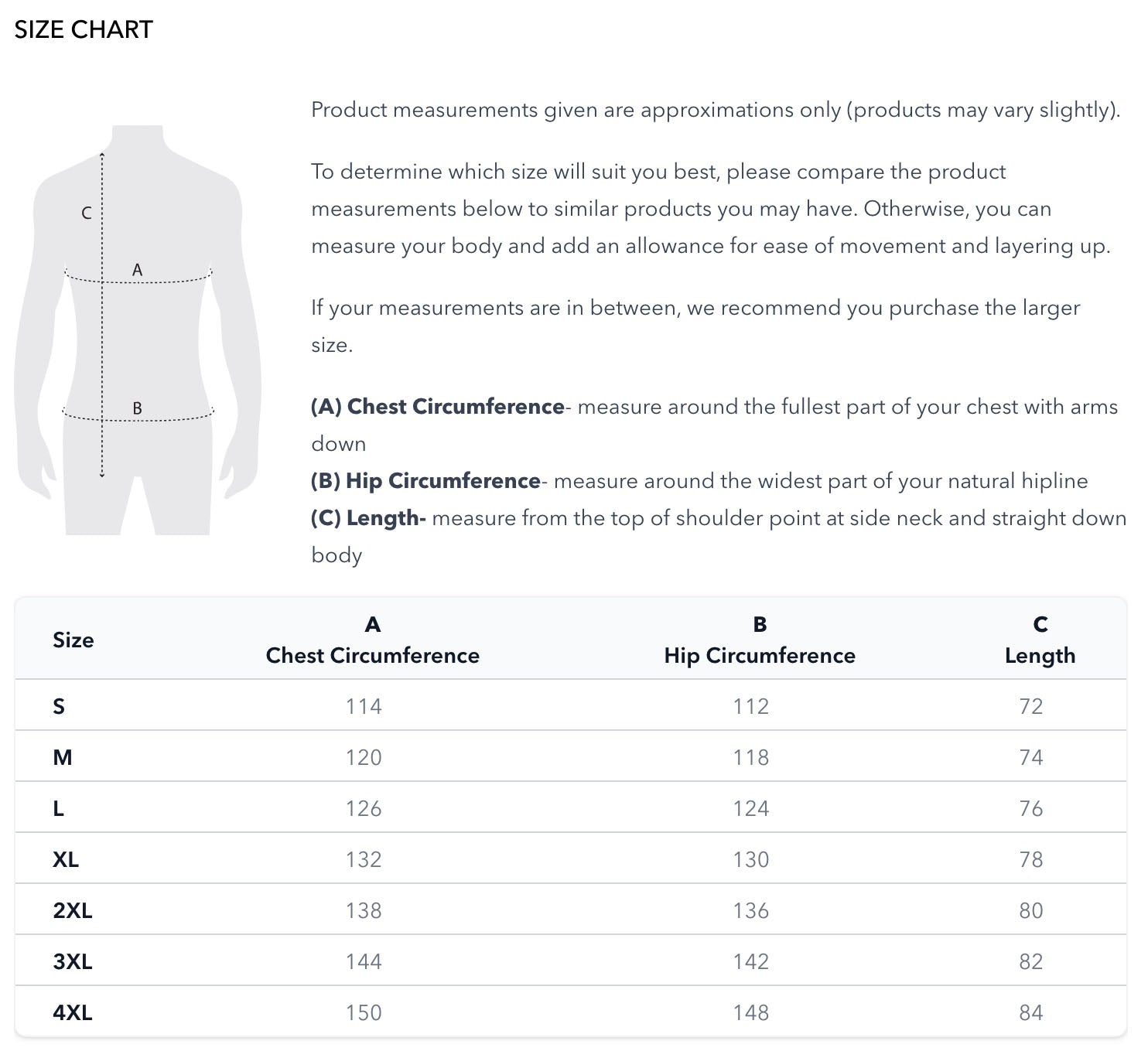This screenshot has width=1148, height=1058.
Task: Click the C Length column header
Action: pos(1040,640)
